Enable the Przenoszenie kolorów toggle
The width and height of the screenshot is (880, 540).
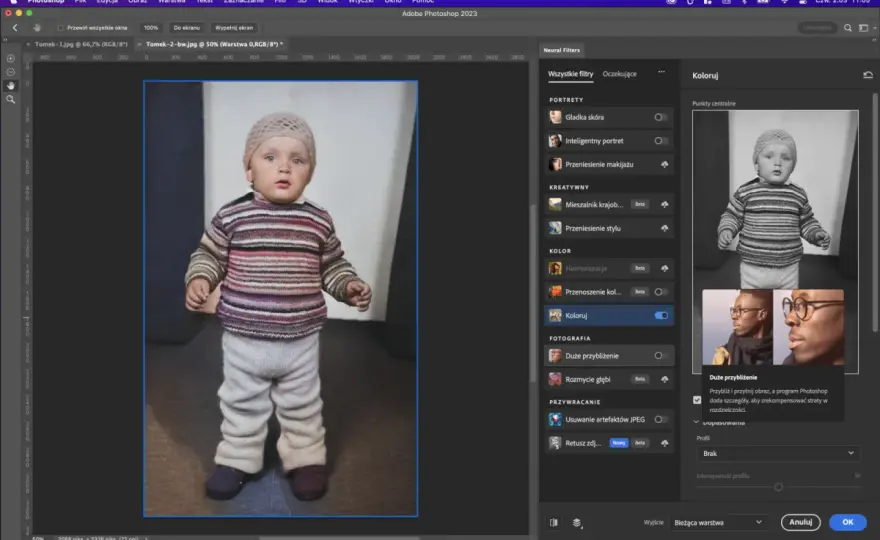point(661,292)
